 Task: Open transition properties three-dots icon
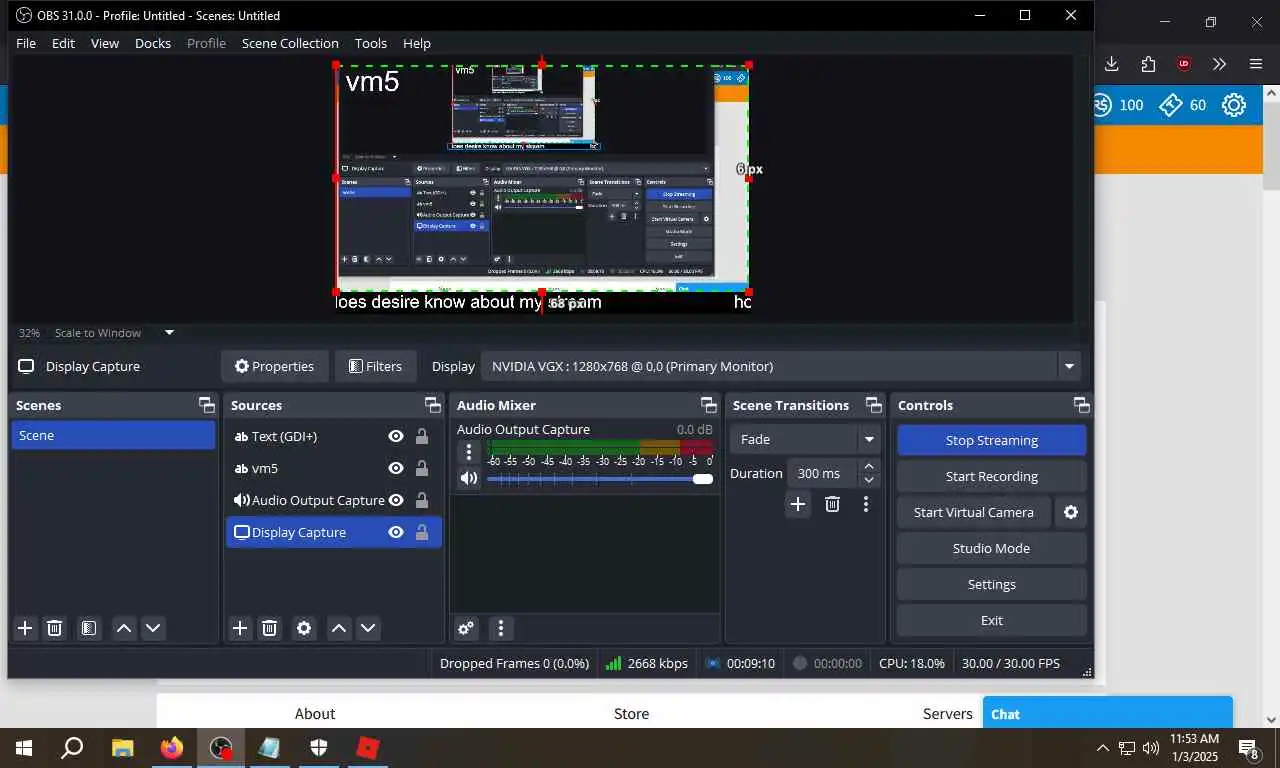tap(866, 504)
